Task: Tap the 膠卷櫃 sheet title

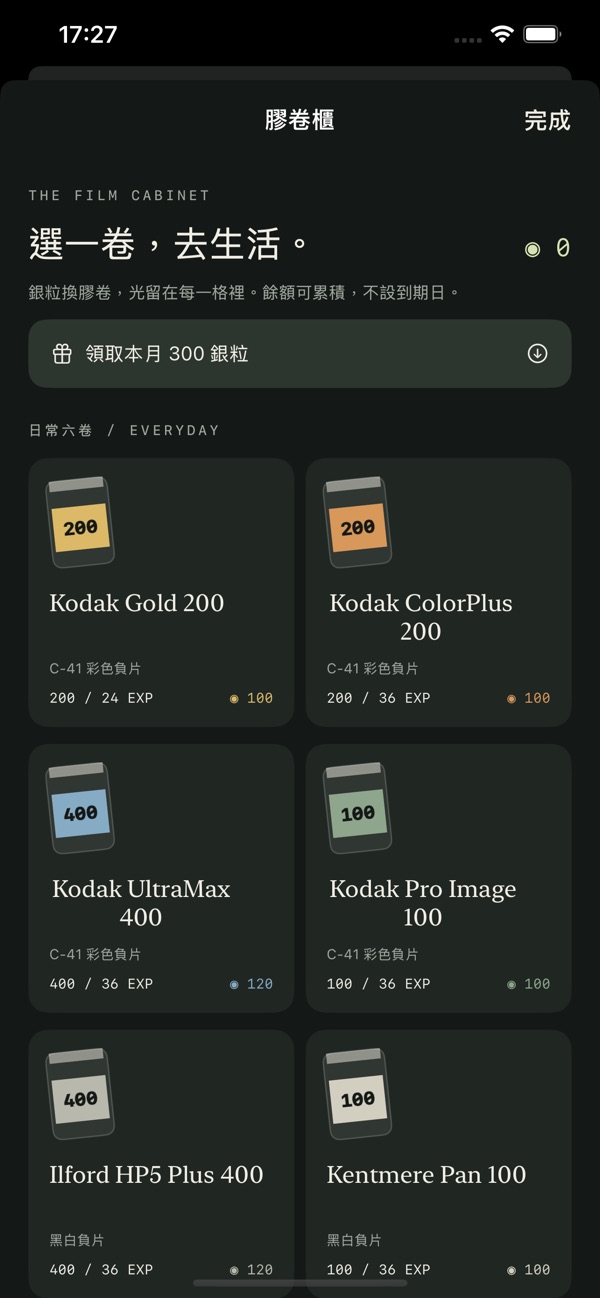Action: [x=300, y=120]
